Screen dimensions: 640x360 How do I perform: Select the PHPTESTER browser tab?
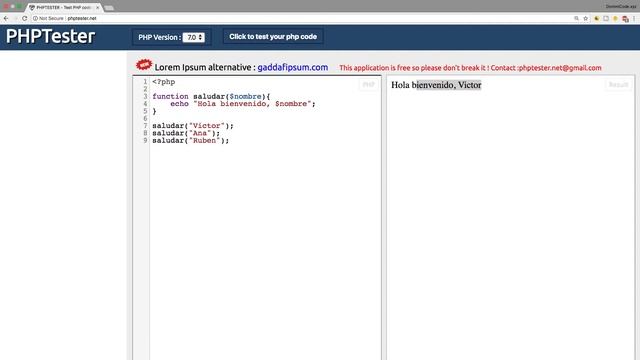tap(63, 7)
